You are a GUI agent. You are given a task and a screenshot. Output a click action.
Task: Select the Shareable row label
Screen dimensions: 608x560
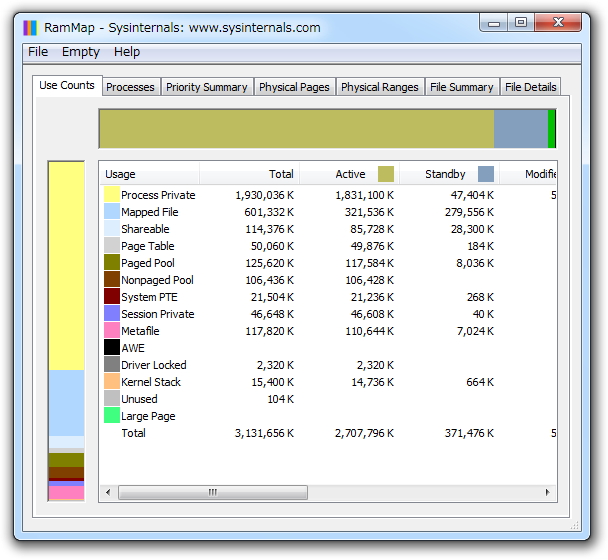click(145, 229)
